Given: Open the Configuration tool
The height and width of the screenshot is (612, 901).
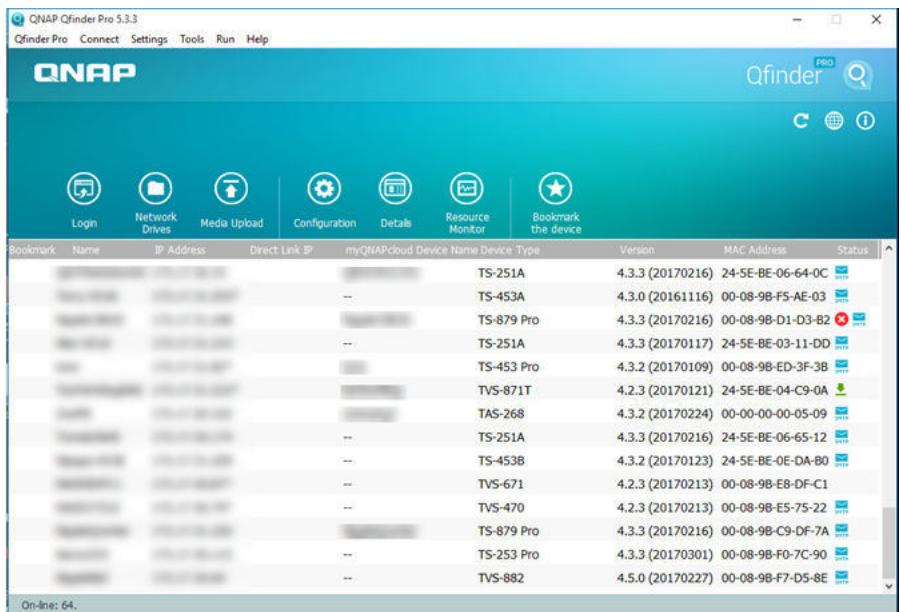Looking at the screenshot, I should [325, 201].
